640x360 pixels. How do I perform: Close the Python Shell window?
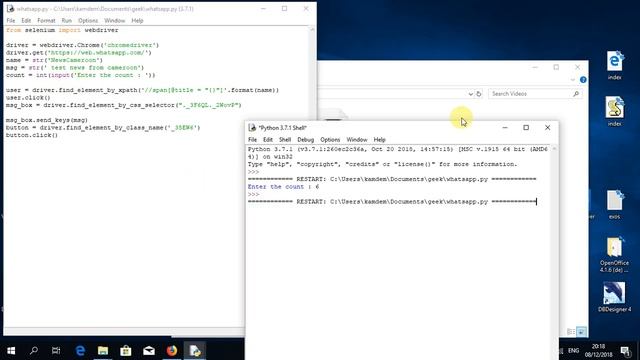[547, 128]
